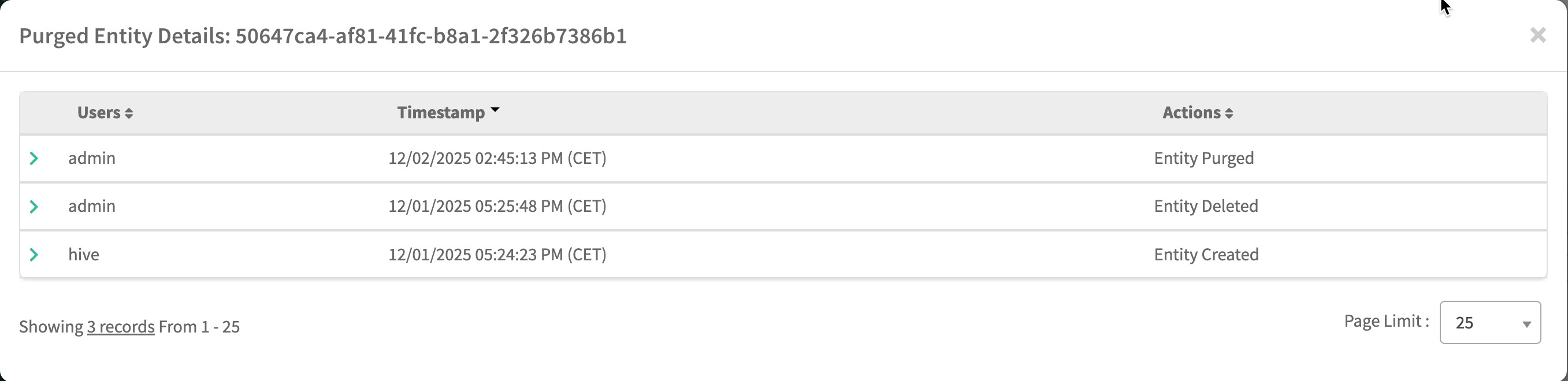Click the entity GUID in dialog title
This screenshot has width=1568, height=381.
tap(431, 36)
